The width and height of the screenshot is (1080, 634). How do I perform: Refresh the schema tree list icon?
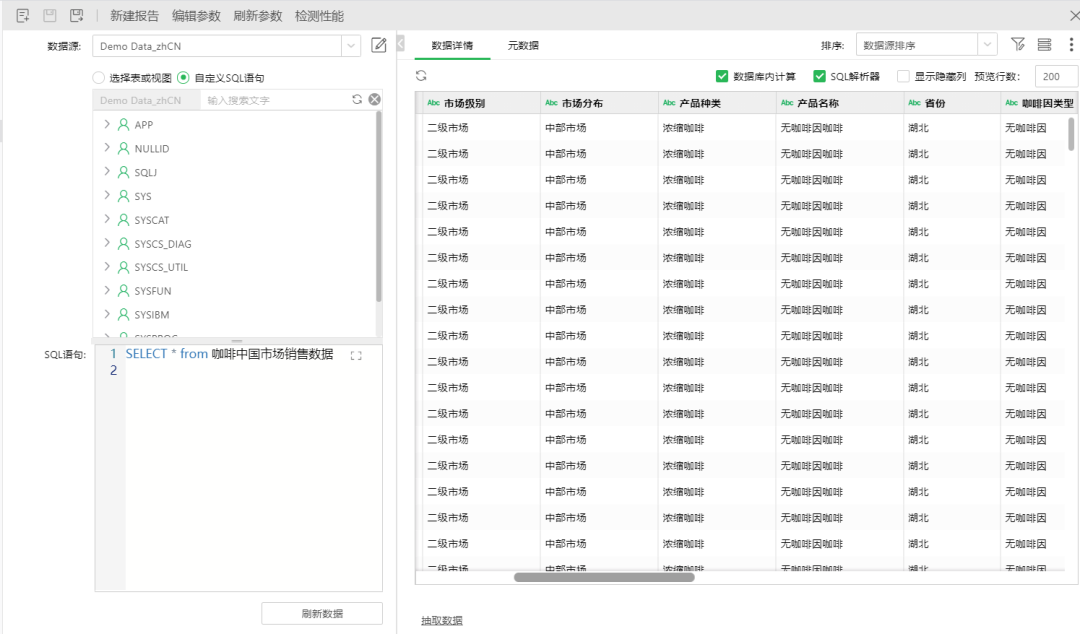[357, 100]
